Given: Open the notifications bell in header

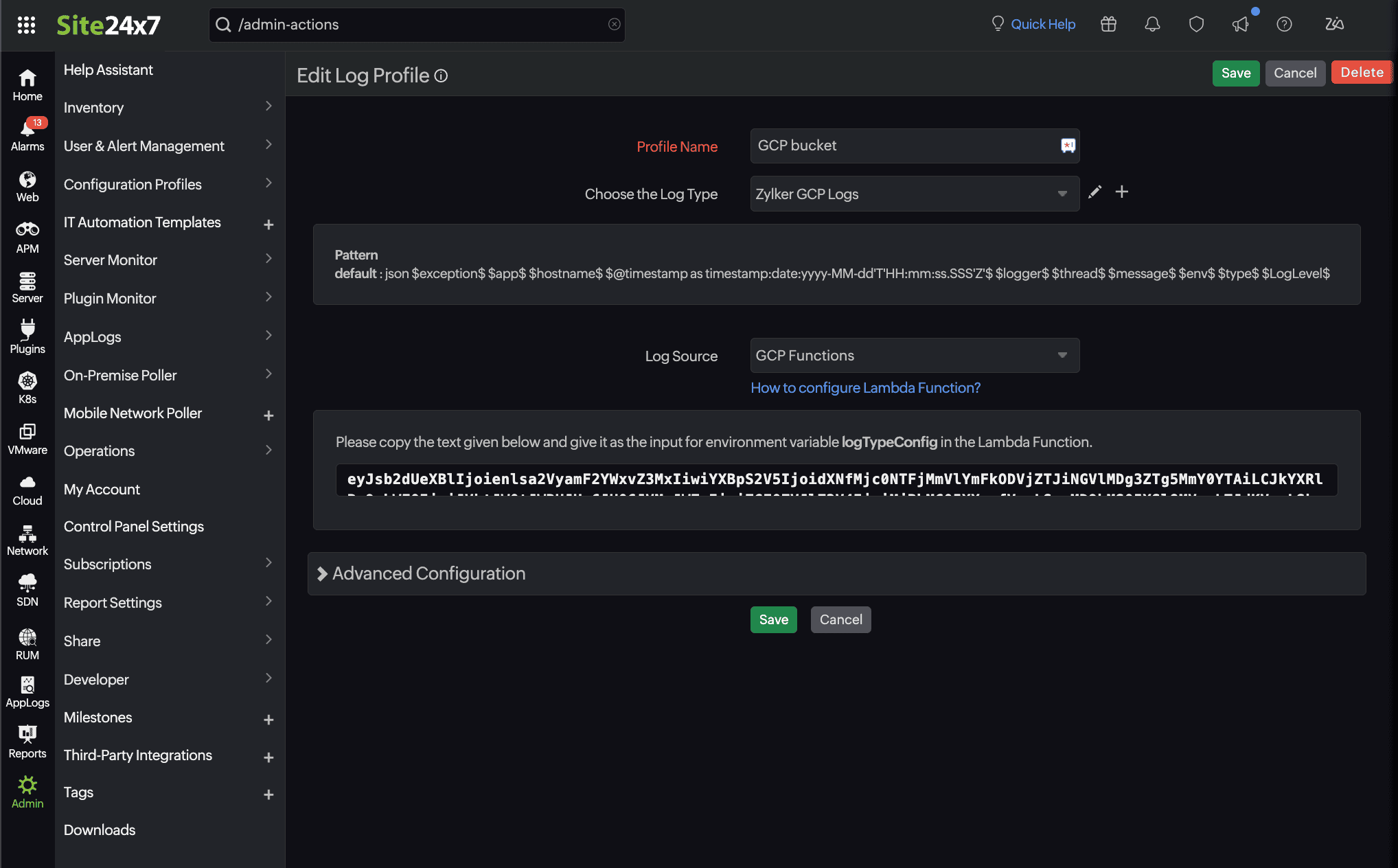Looking at the screenshot, I should (x=1152, y=25).
